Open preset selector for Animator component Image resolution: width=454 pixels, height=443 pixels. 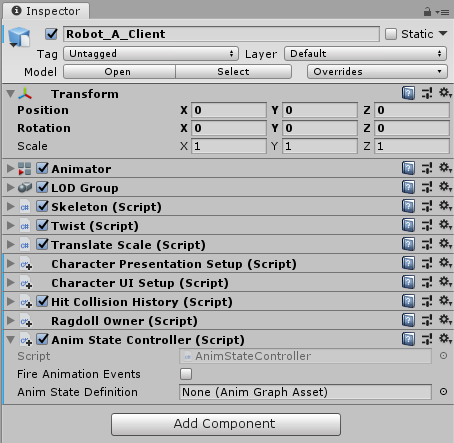coord(427,168)
